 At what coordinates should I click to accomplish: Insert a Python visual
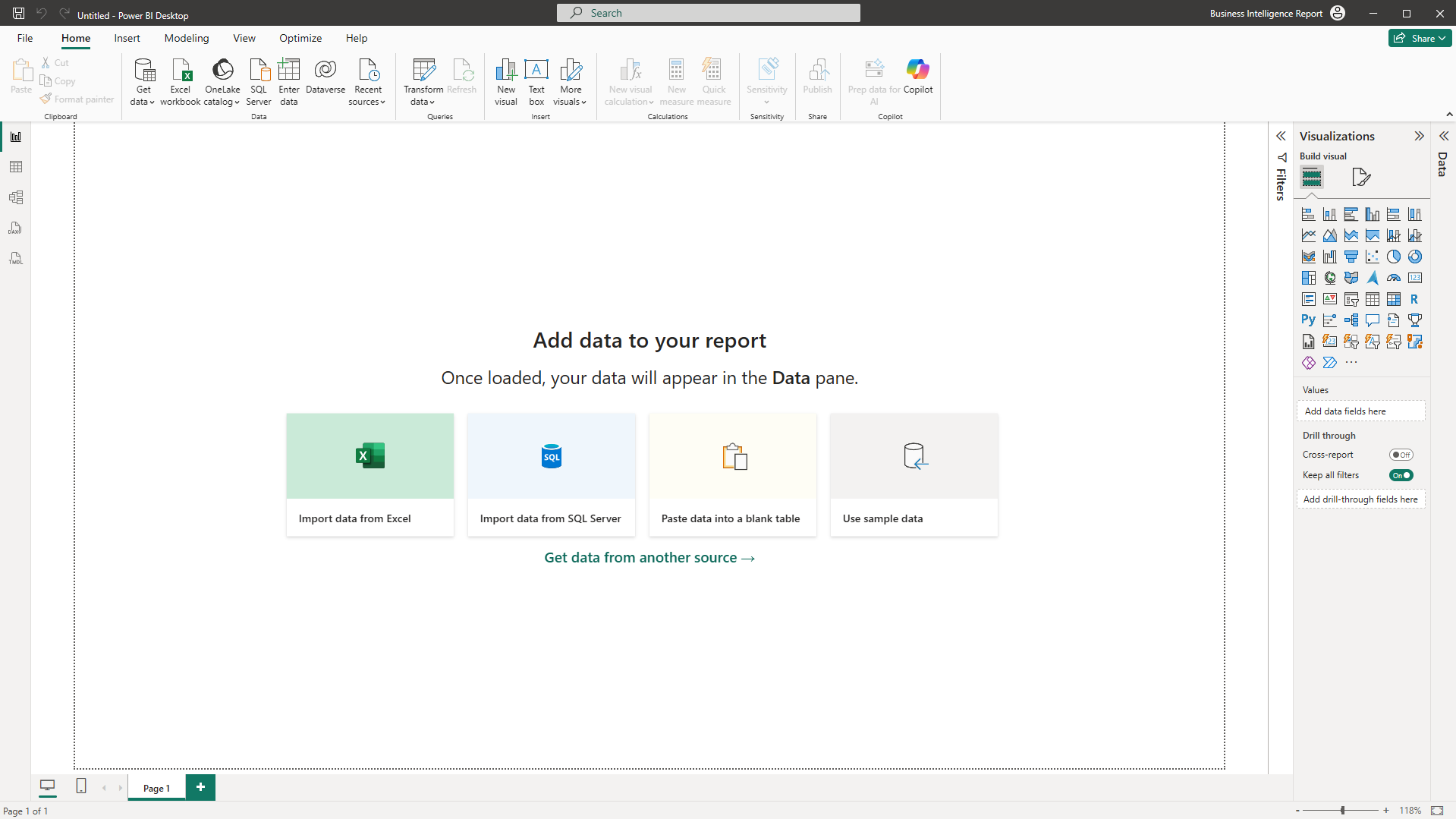point(1308,320)
